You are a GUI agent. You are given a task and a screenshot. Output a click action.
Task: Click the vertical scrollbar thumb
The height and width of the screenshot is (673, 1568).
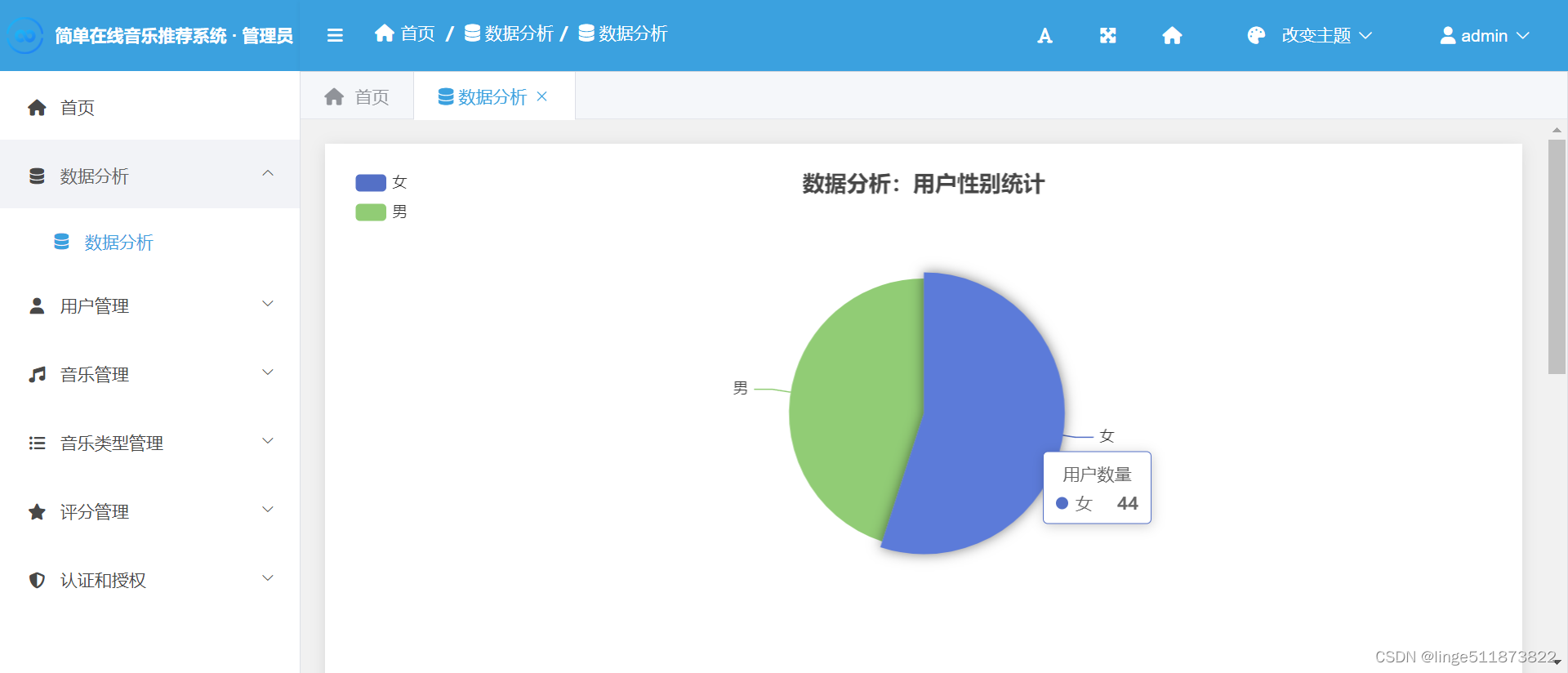[1557, 256]
